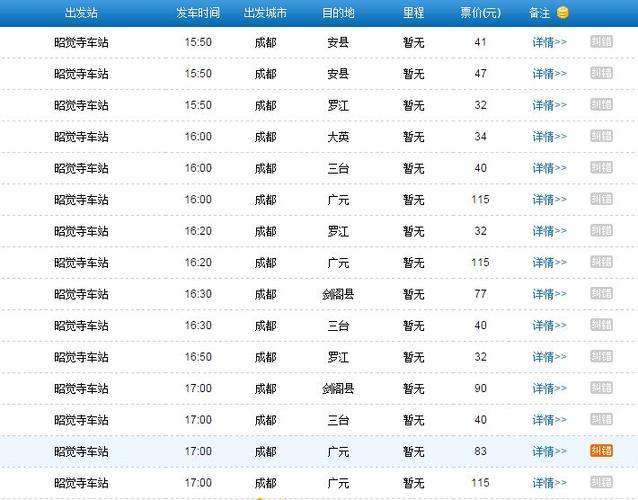638x500 pixels.
Task: Click the 备注 column header text
Action: (x=540, y=13)
